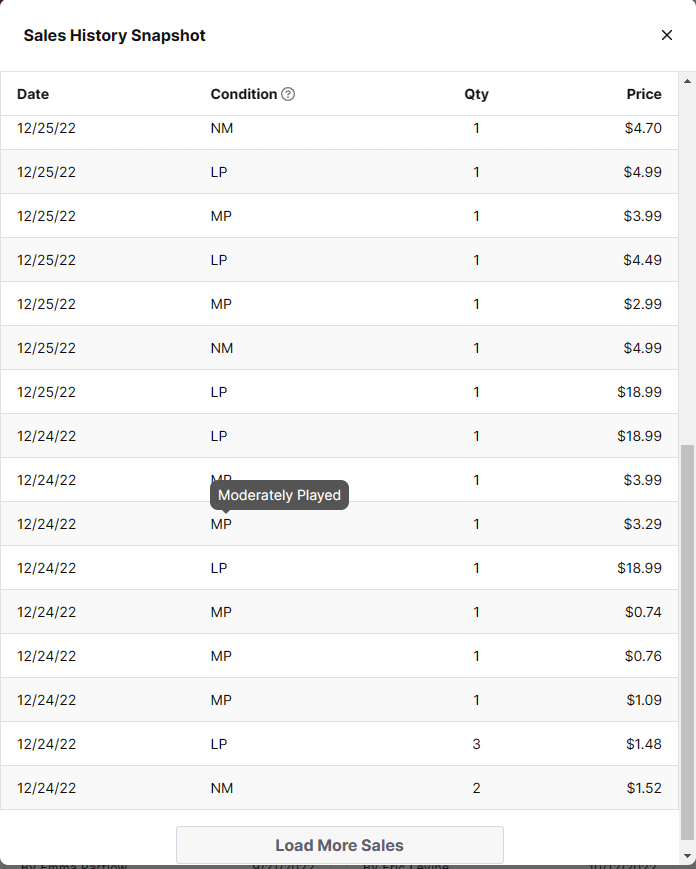Click the scroll-down arrow of the scrollbar
The width and height of the screenshot is (696, 869).
click(x=687, y=856)
